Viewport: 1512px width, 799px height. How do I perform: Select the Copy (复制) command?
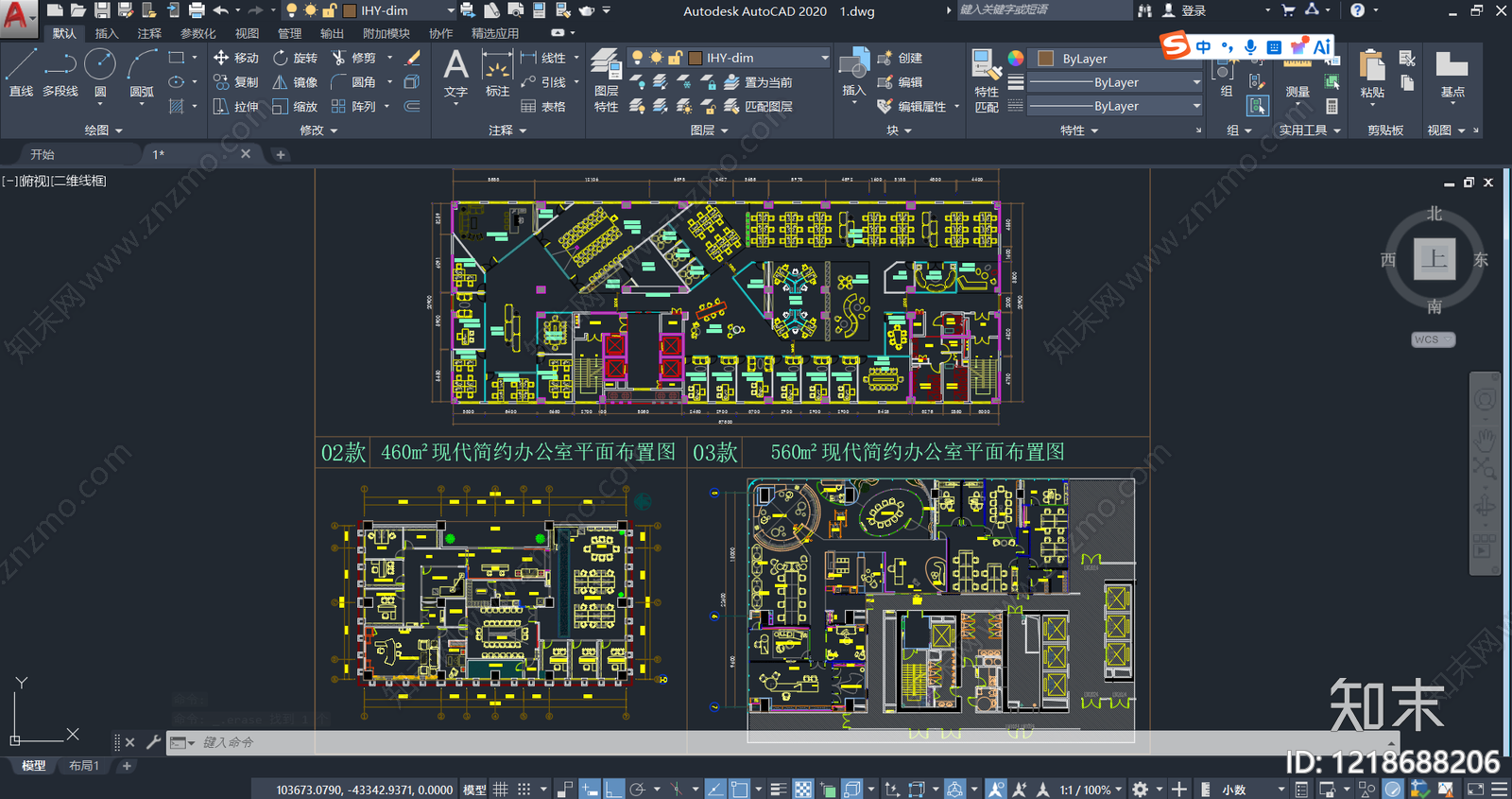(x=235, y=82)
